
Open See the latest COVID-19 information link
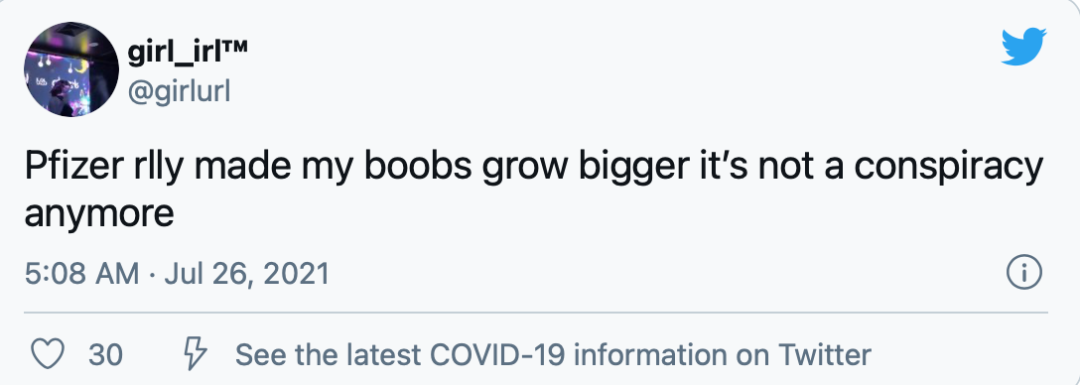pyautogui.click(x=553, y=355)
